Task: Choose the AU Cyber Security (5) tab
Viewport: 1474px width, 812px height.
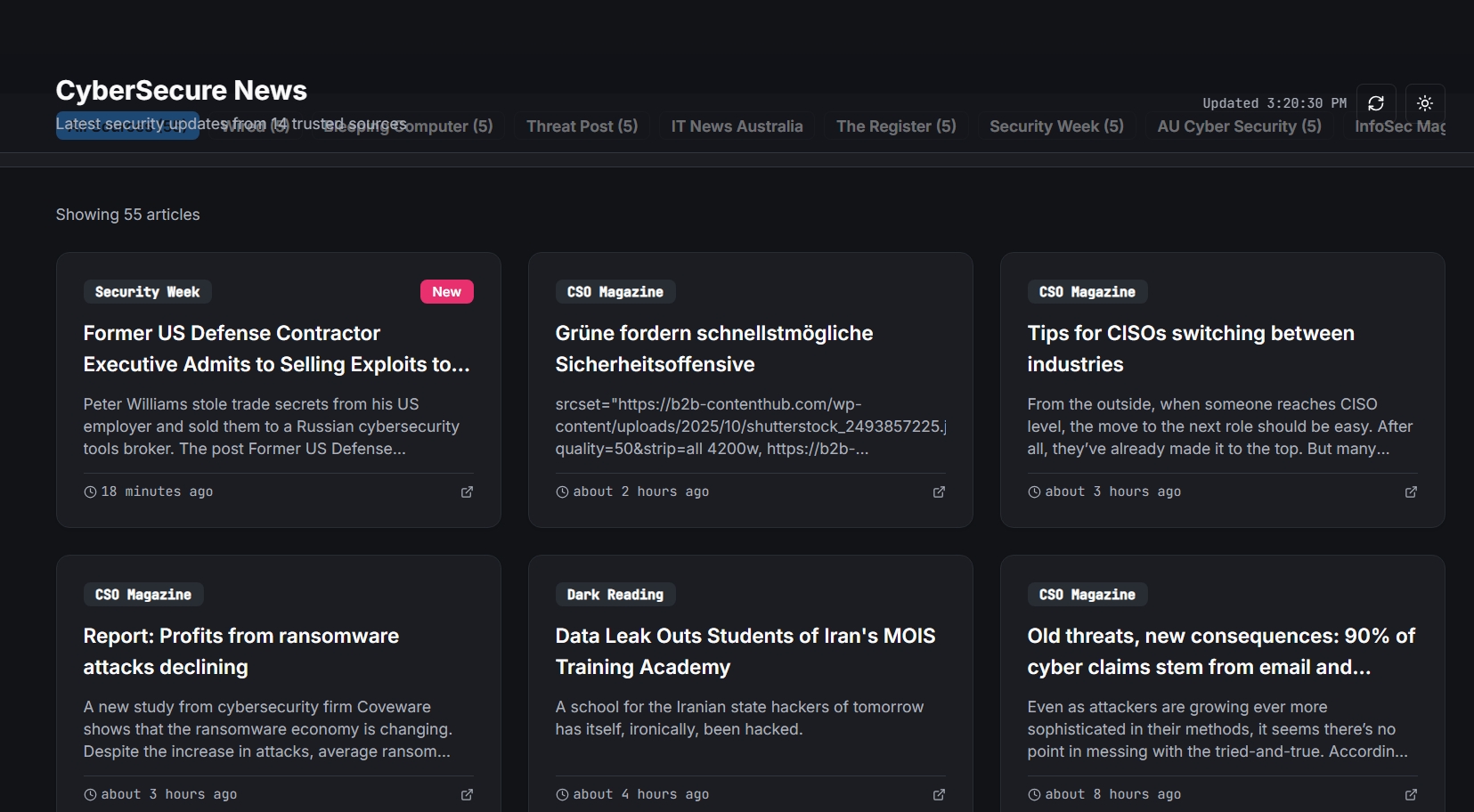Action: pos(1239,126)
